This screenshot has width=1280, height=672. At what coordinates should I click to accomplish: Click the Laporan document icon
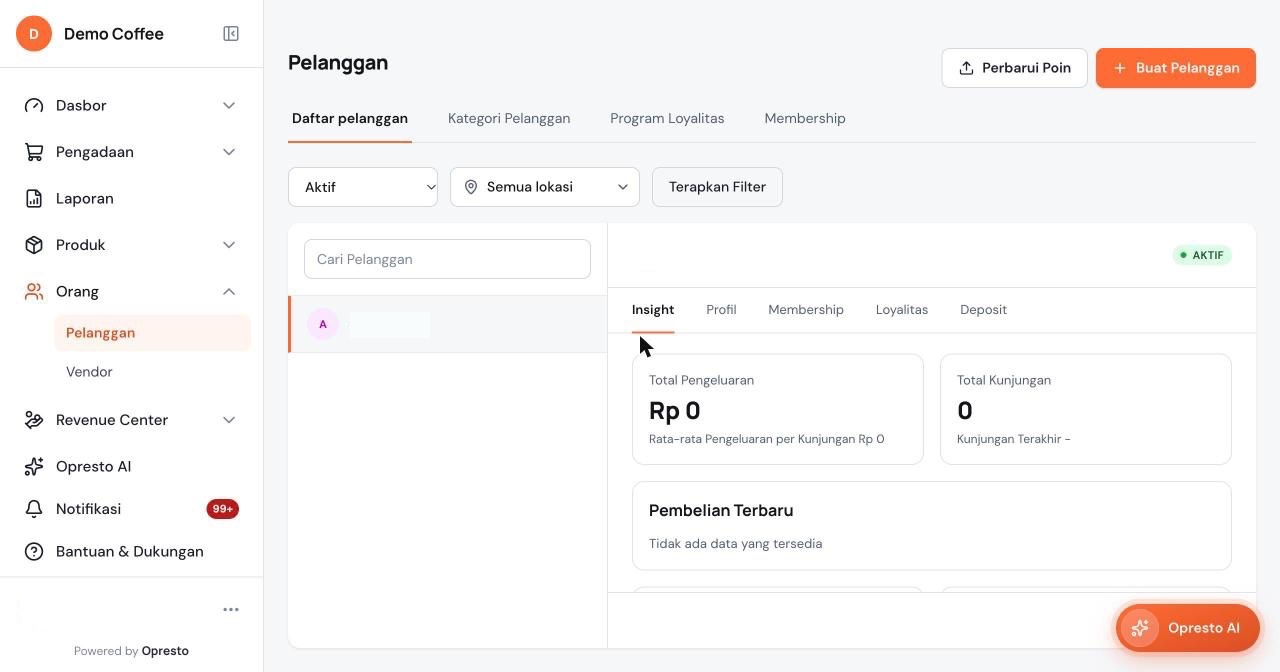[34, 199]
